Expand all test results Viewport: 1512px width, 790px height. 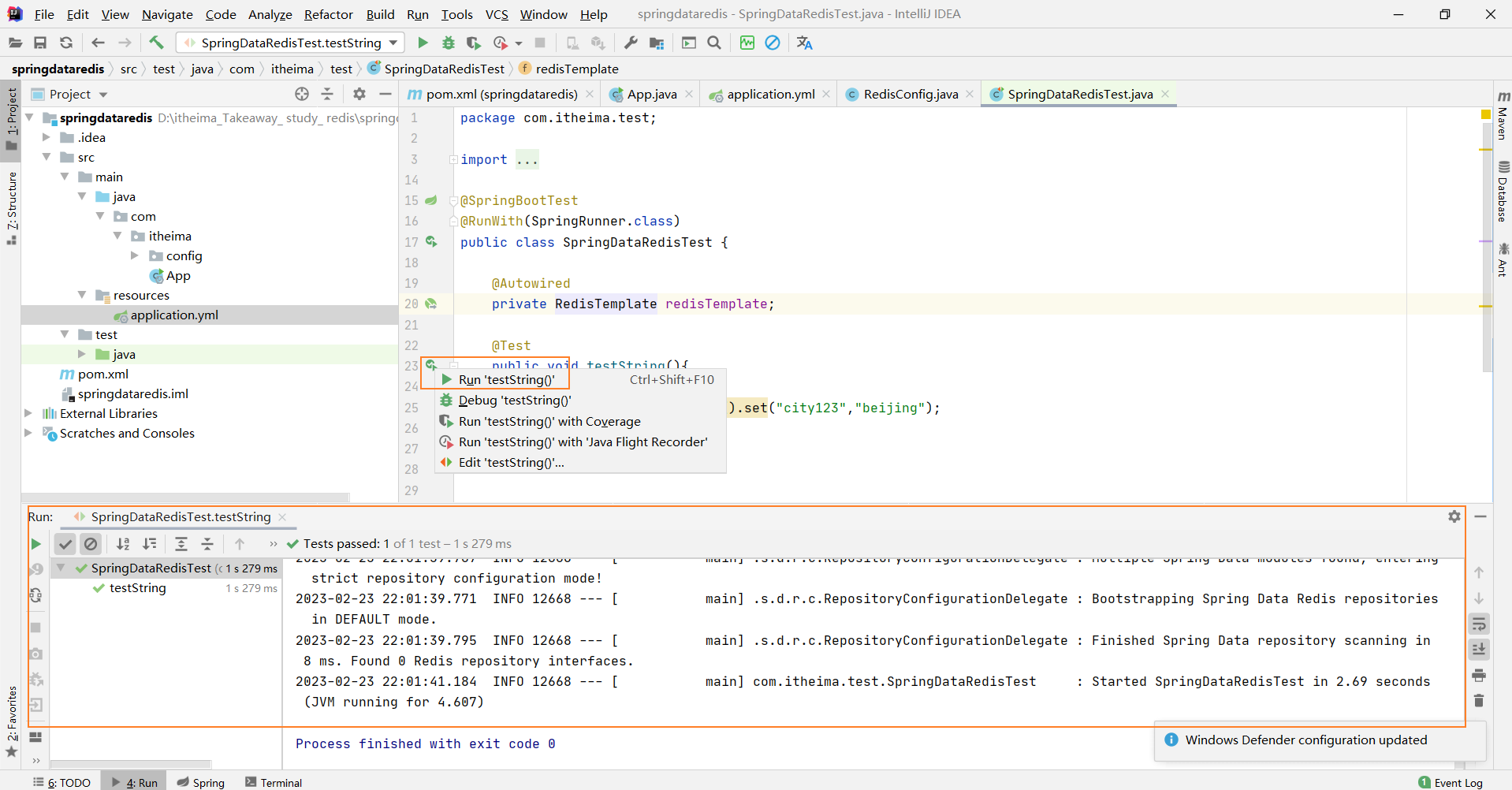click(x=181, y=543)
